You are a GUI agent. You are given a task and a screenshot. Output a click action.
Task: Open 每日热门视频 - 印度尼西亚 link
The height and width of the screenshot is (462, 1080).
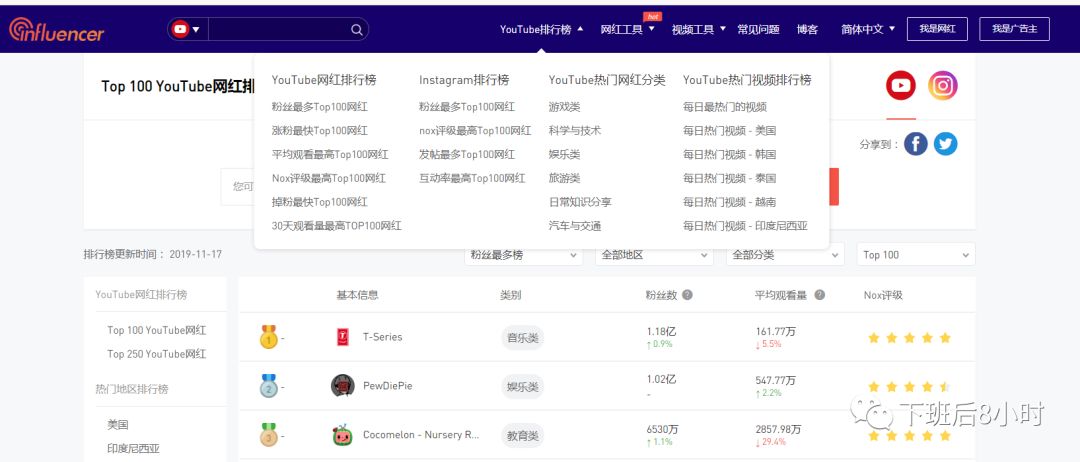745,226
